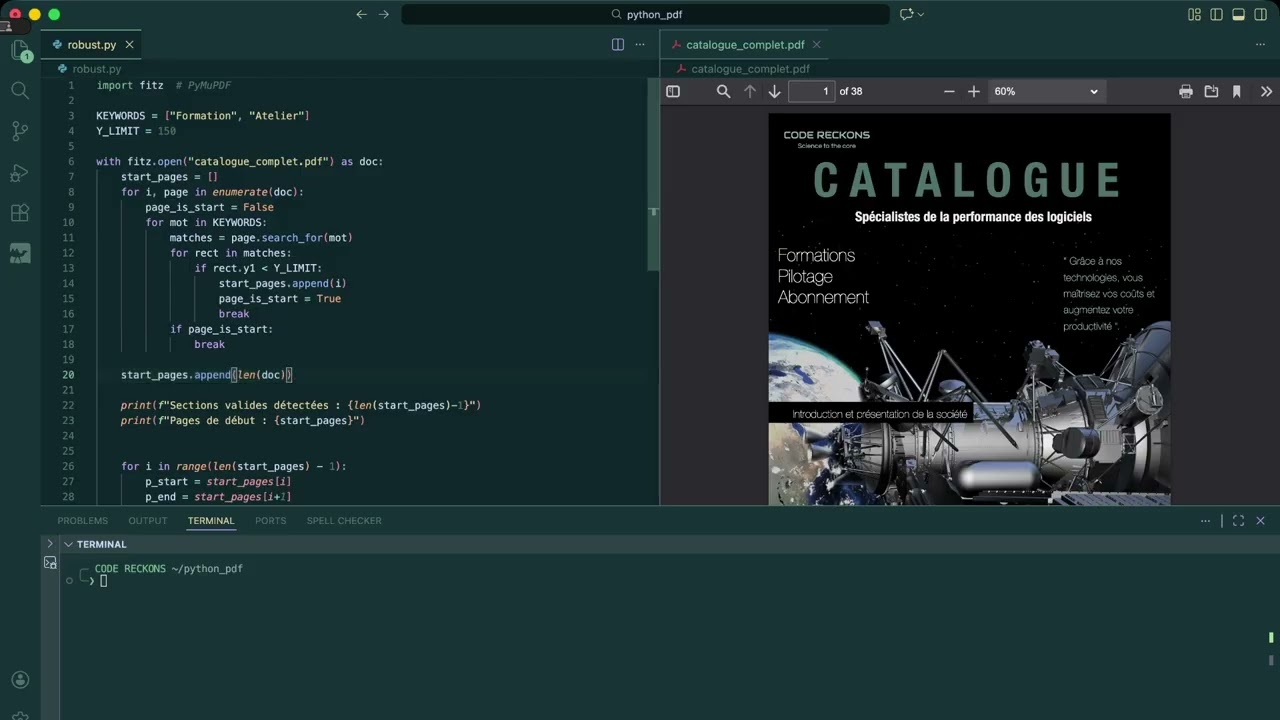Split the robust.py editor
Screen dimensions: 1280x720
pyautogui.click(x=618, y=44)
